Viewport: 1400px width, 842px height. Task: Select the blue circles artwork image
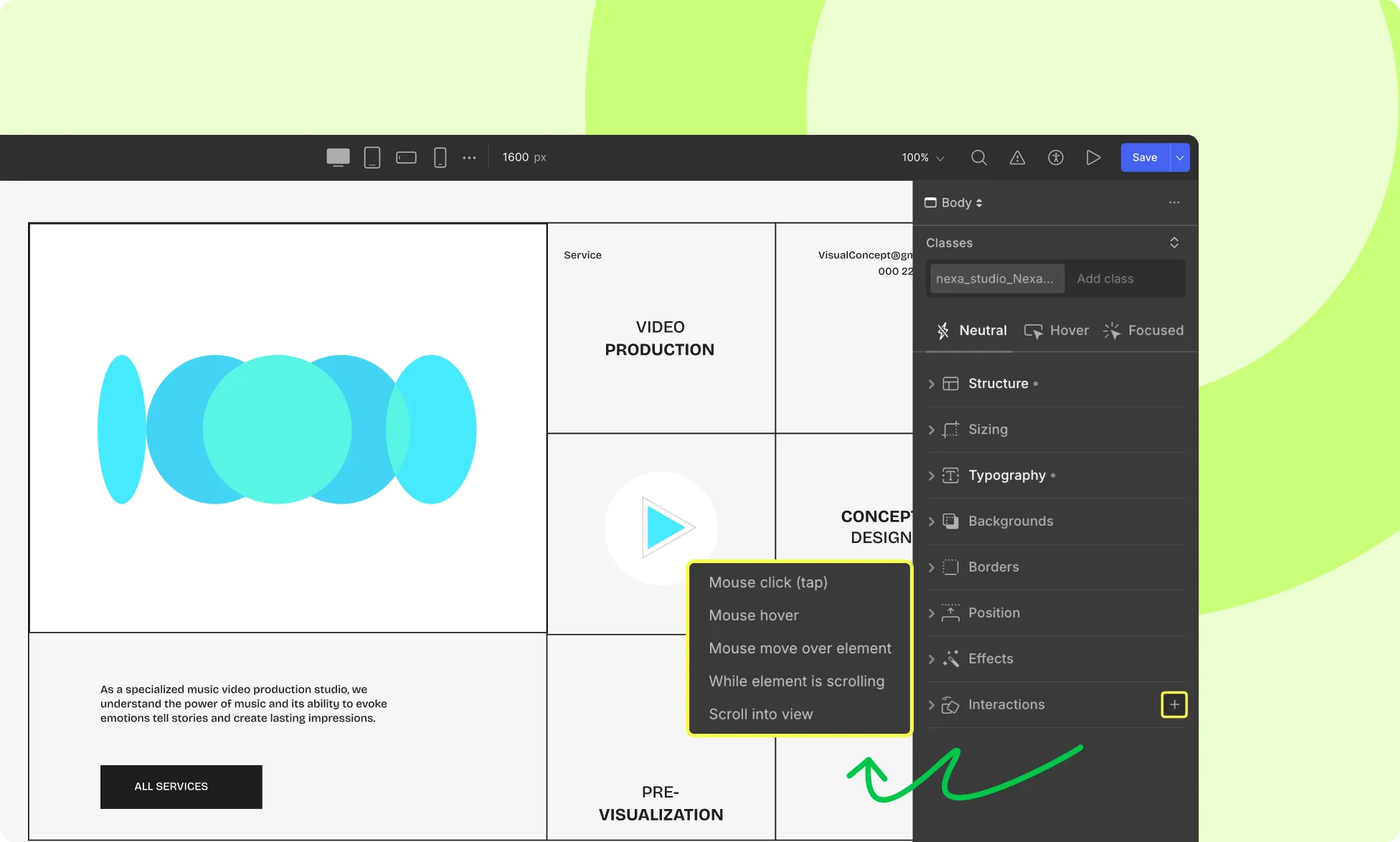tap(287, 430)
